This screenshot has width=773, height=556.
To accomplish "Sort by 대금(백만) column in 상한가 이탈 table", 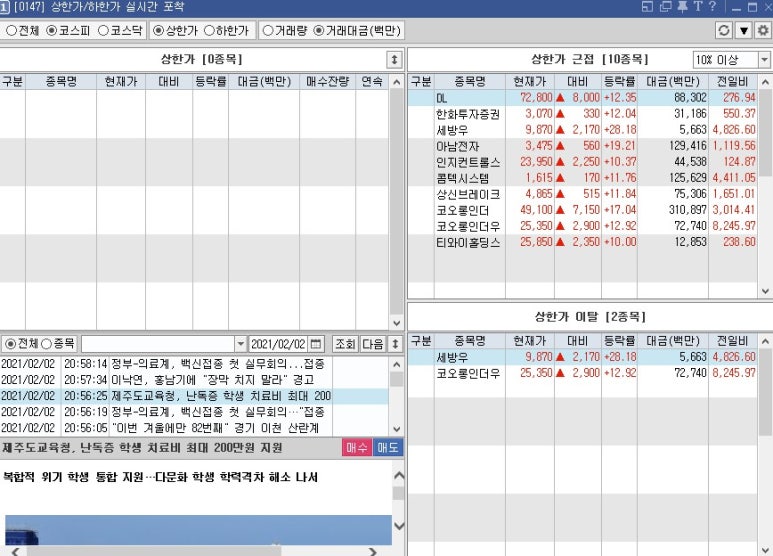I will click(x=672, y=341).
